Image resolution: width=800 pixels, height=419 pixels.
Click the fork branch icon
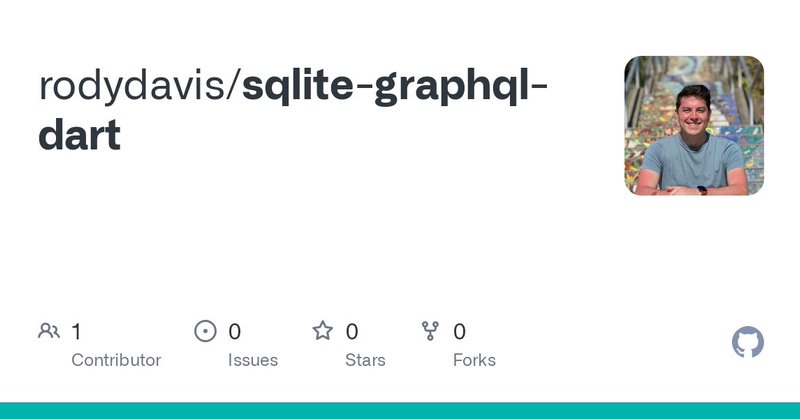point(430,331)
